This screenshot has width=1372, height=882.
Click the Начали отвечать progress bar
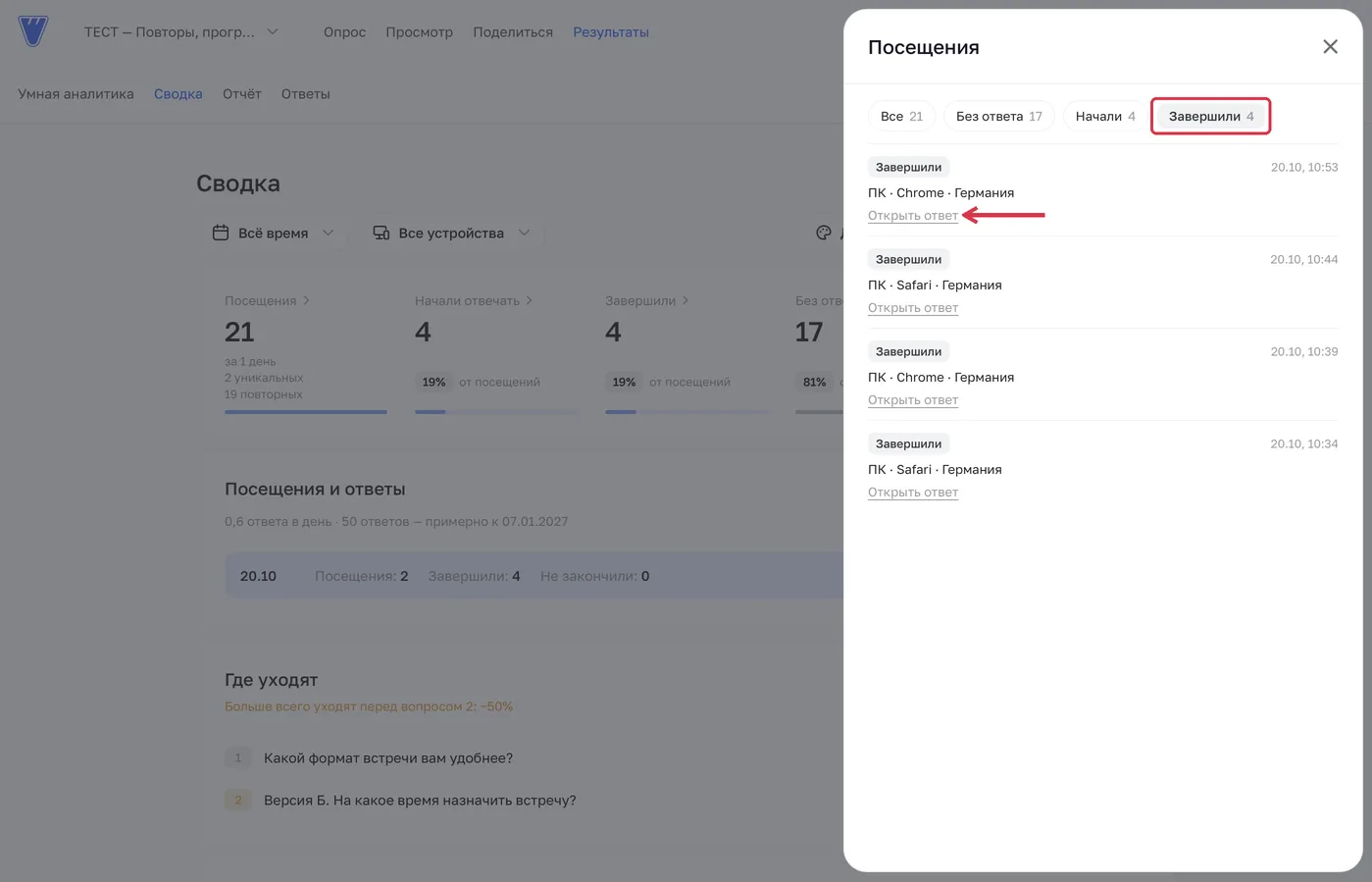pos(496,412)
